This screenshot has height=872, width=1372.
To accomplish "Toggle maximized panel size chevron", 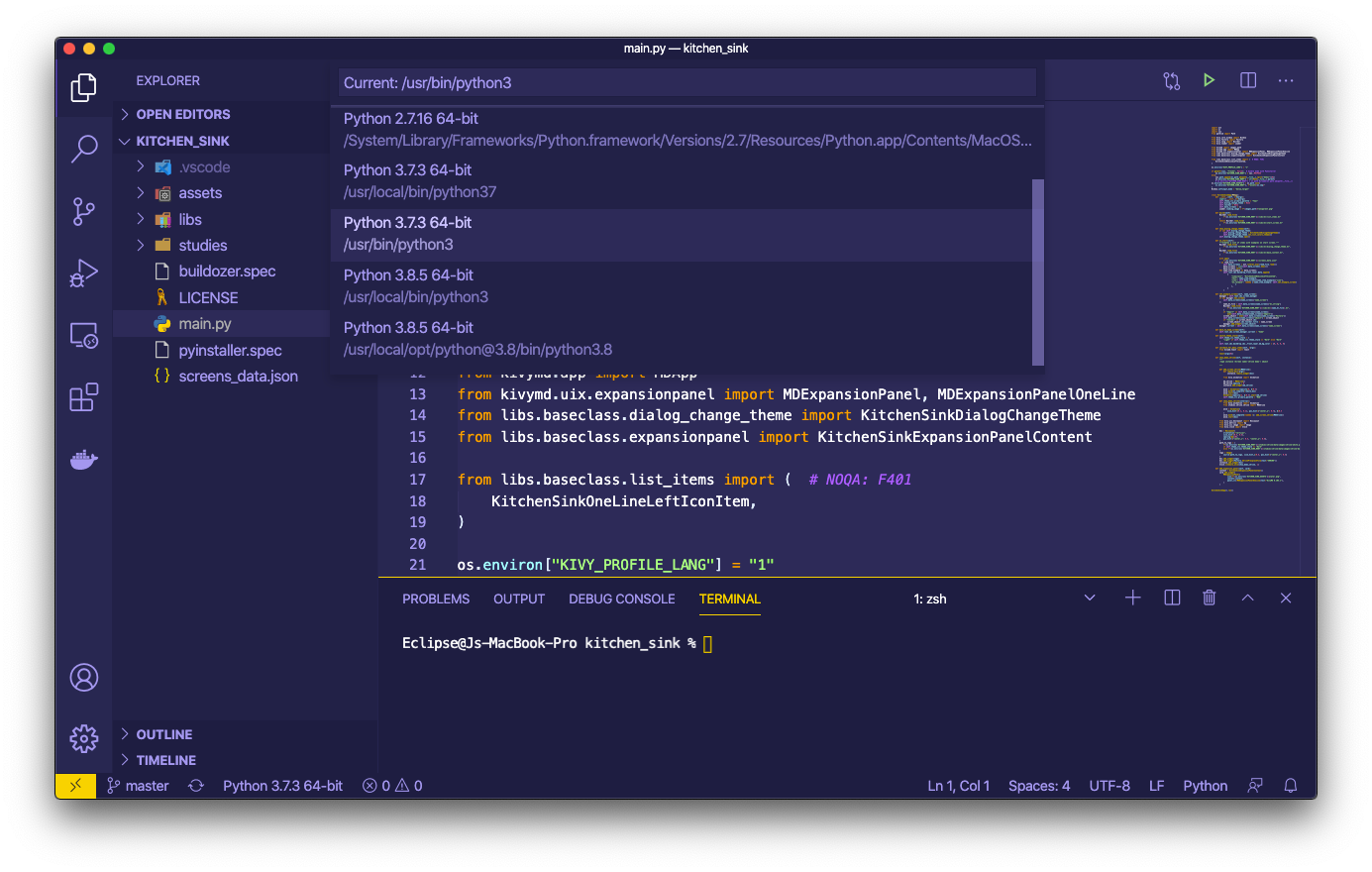I will click(x=1247, y=598).
